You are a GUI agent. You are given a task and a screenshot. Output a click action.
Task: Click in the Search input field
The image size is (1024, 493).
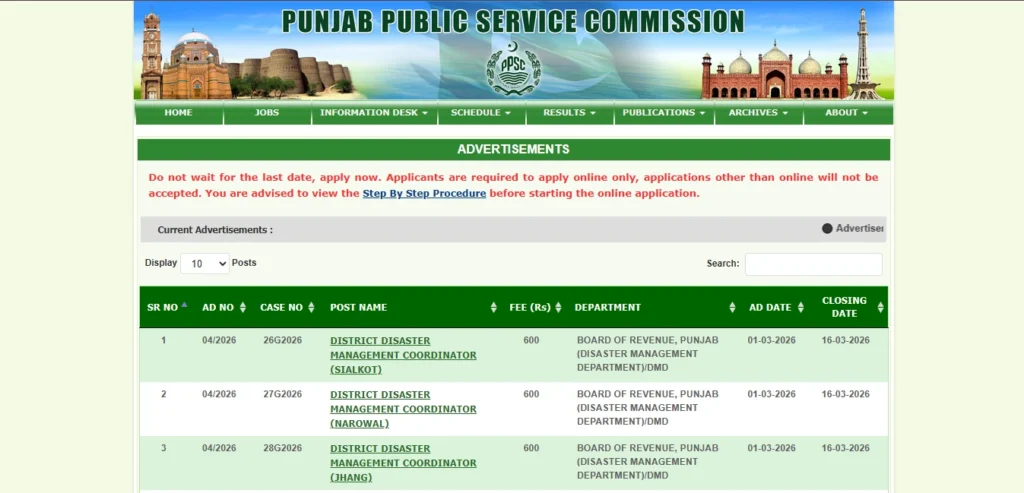pyautogui.click(x=814, y=264)
